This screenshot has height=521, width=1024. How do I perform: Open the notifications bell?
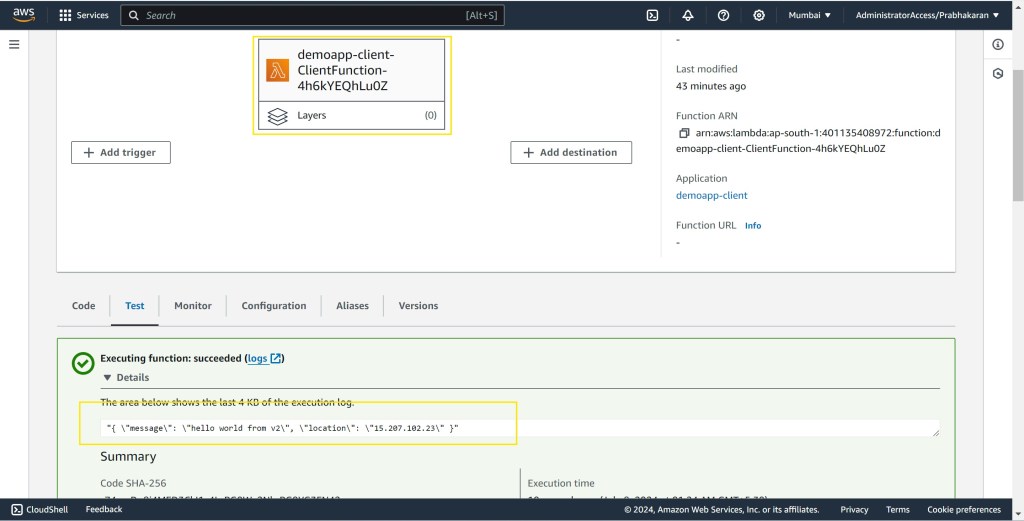click(688, 15)
